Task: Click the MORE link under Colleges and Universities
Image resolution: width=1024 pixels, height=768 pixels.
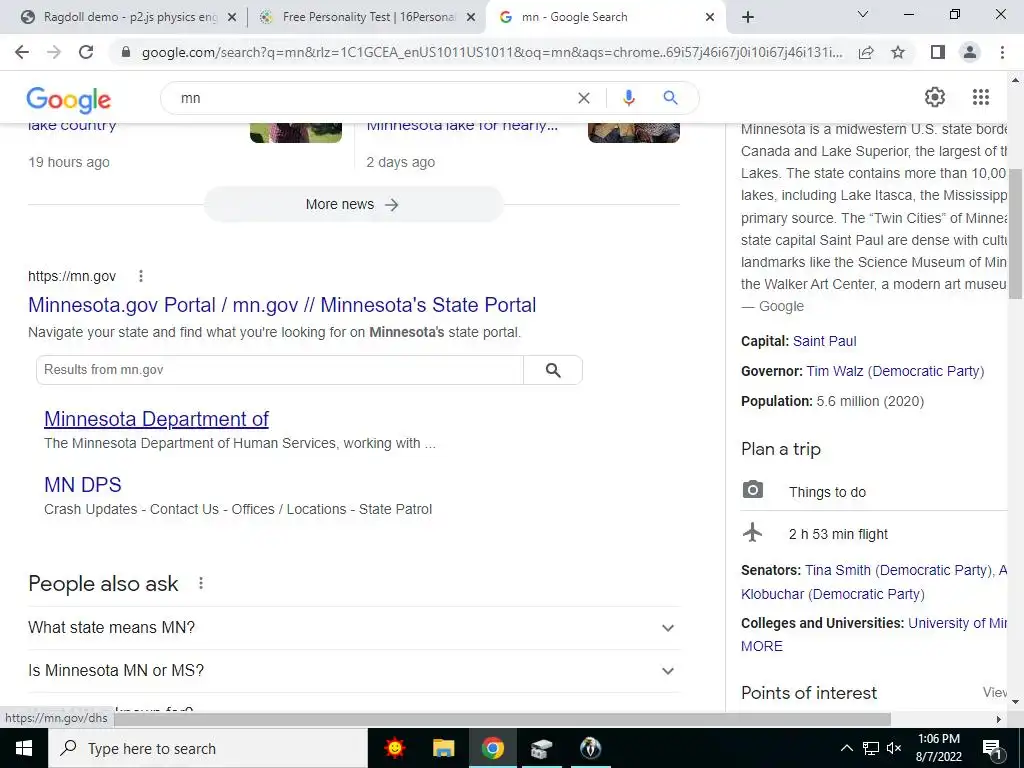Action: coord(761,646)
